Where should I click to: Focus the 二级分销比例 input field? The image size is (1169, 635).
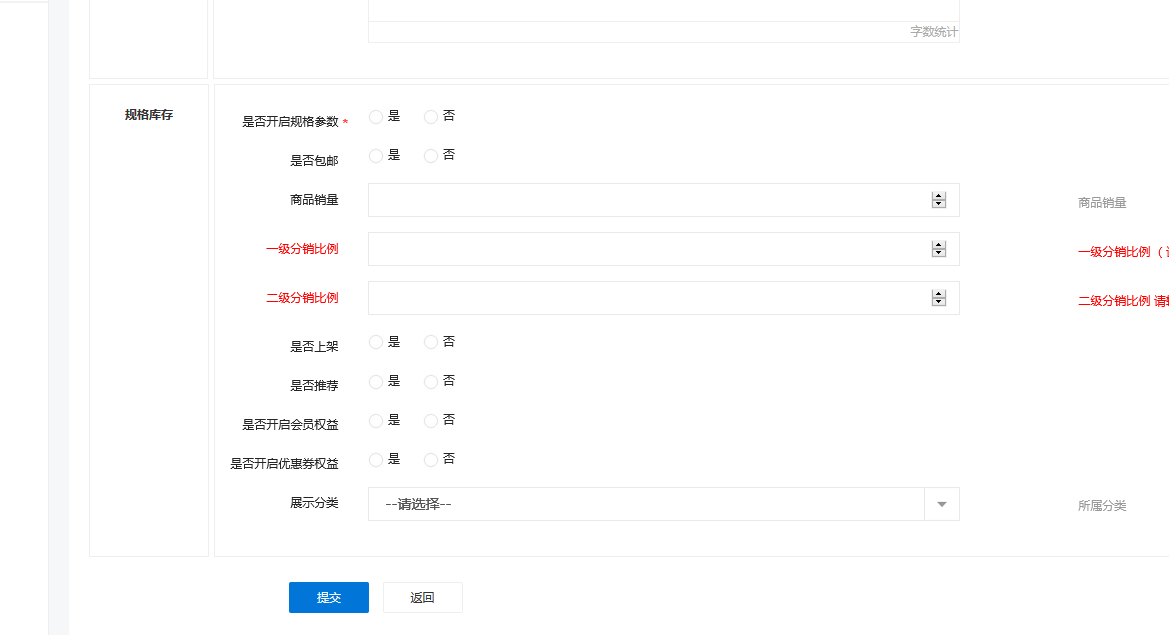664,298
